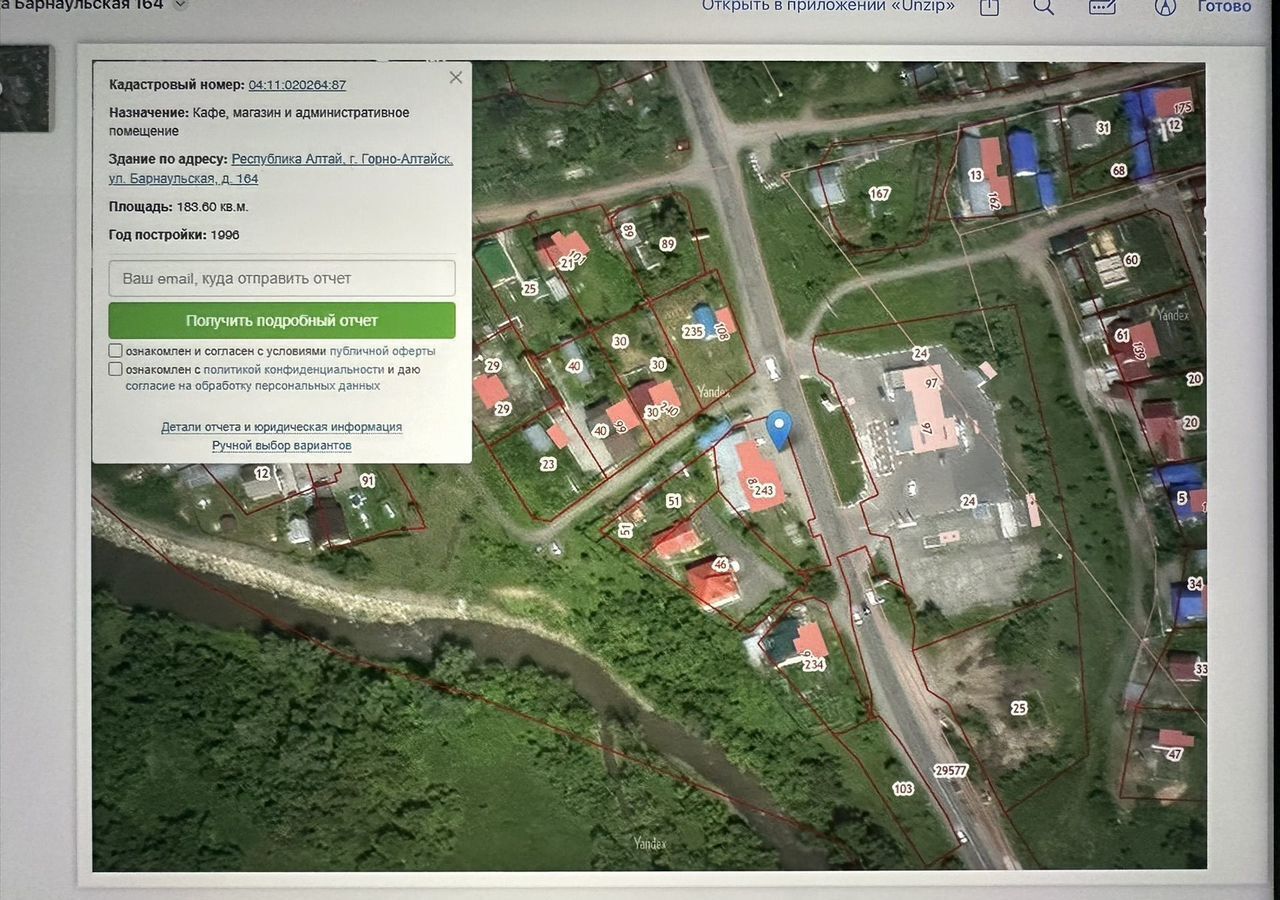Click the email input field
The height and width of the screenshot is (900, 1280).
click(x=282, y=278)
